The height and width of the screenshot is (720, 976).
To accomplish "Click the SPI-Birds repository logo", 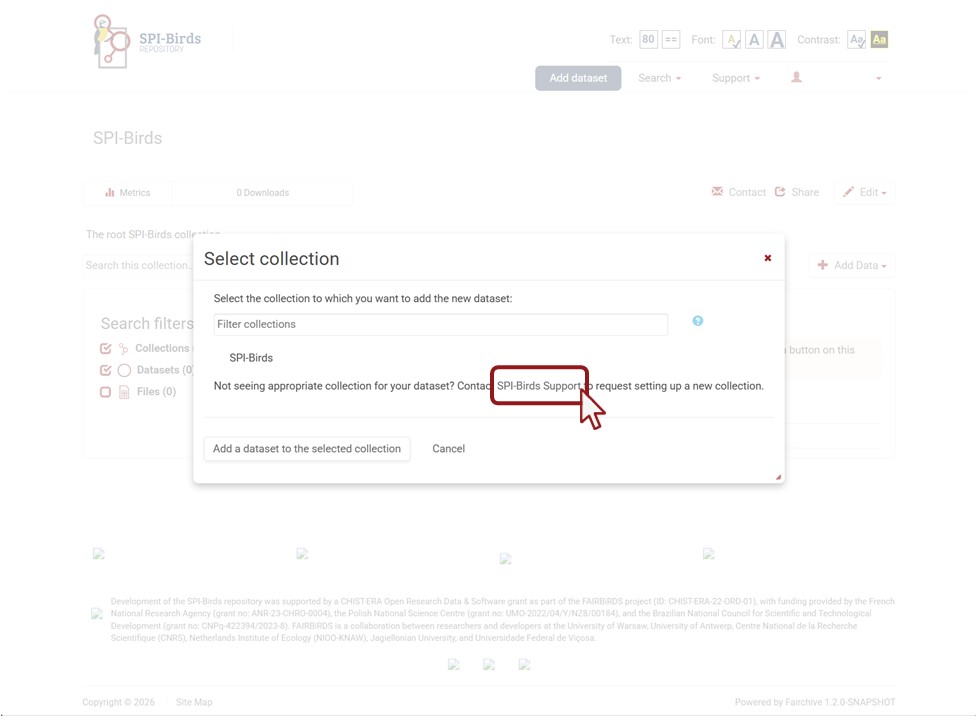I will coord(146,42).
